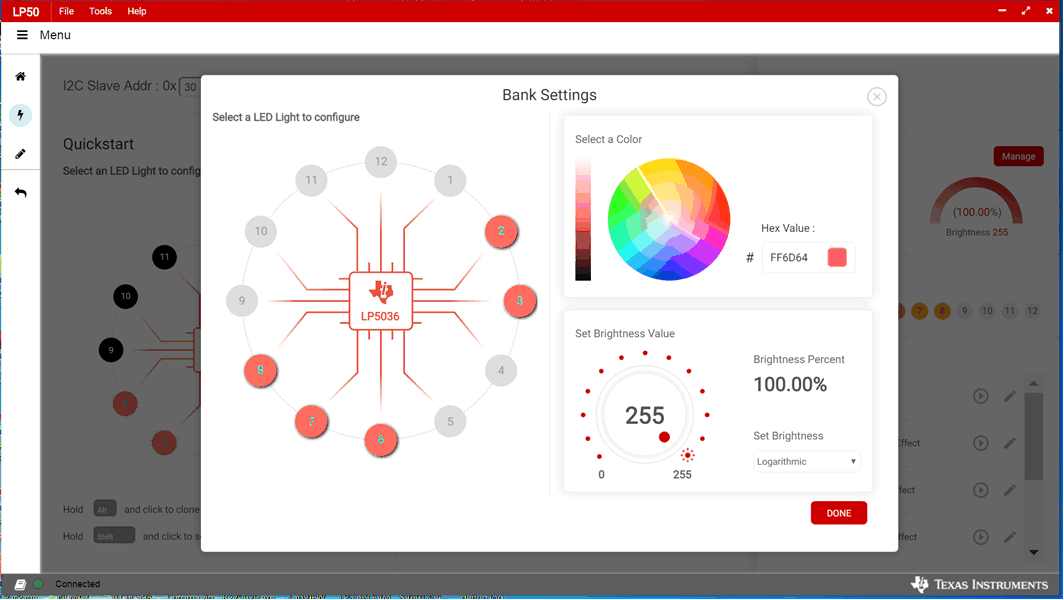Click the home icon in the sidebar
This screenshot has width=1064, height=600.
20,76
